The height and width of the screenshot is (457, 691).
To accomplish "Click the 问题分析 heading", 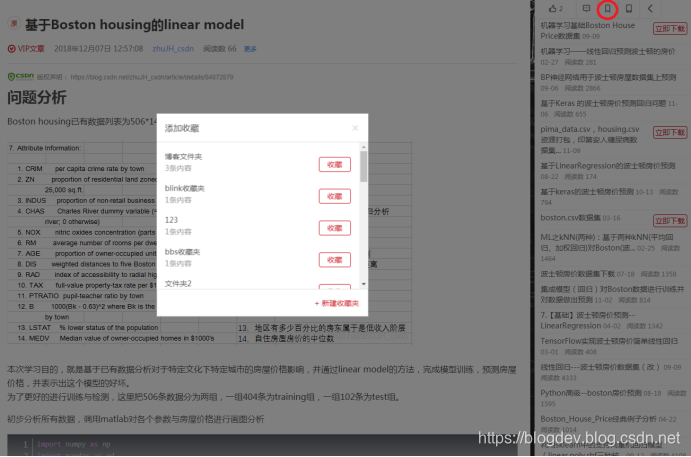I will coord(37,97).
